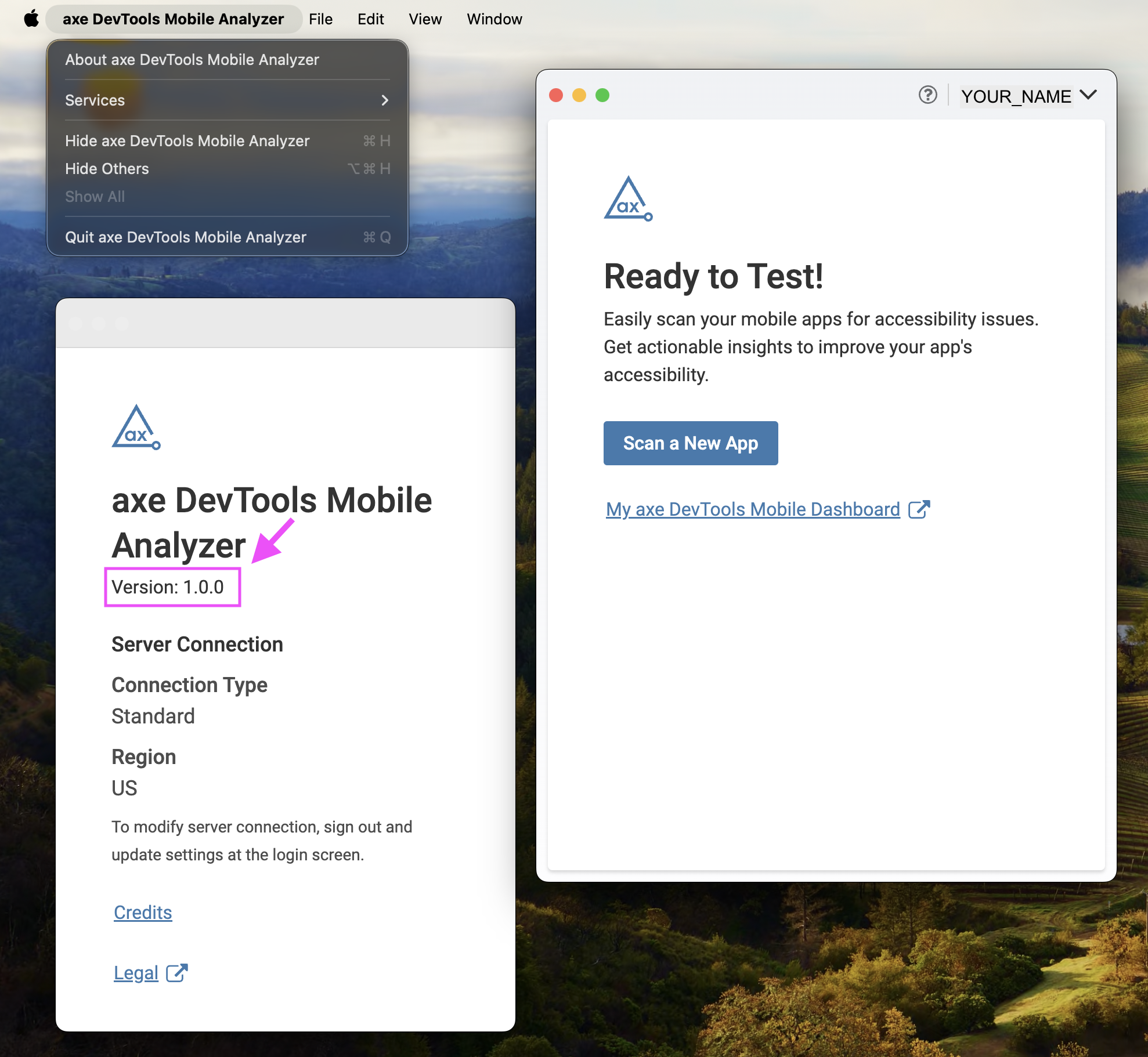Click the yellow minimize window button
The height and width of the screenshot is (1057, 1148).
[x=579, y=95]
